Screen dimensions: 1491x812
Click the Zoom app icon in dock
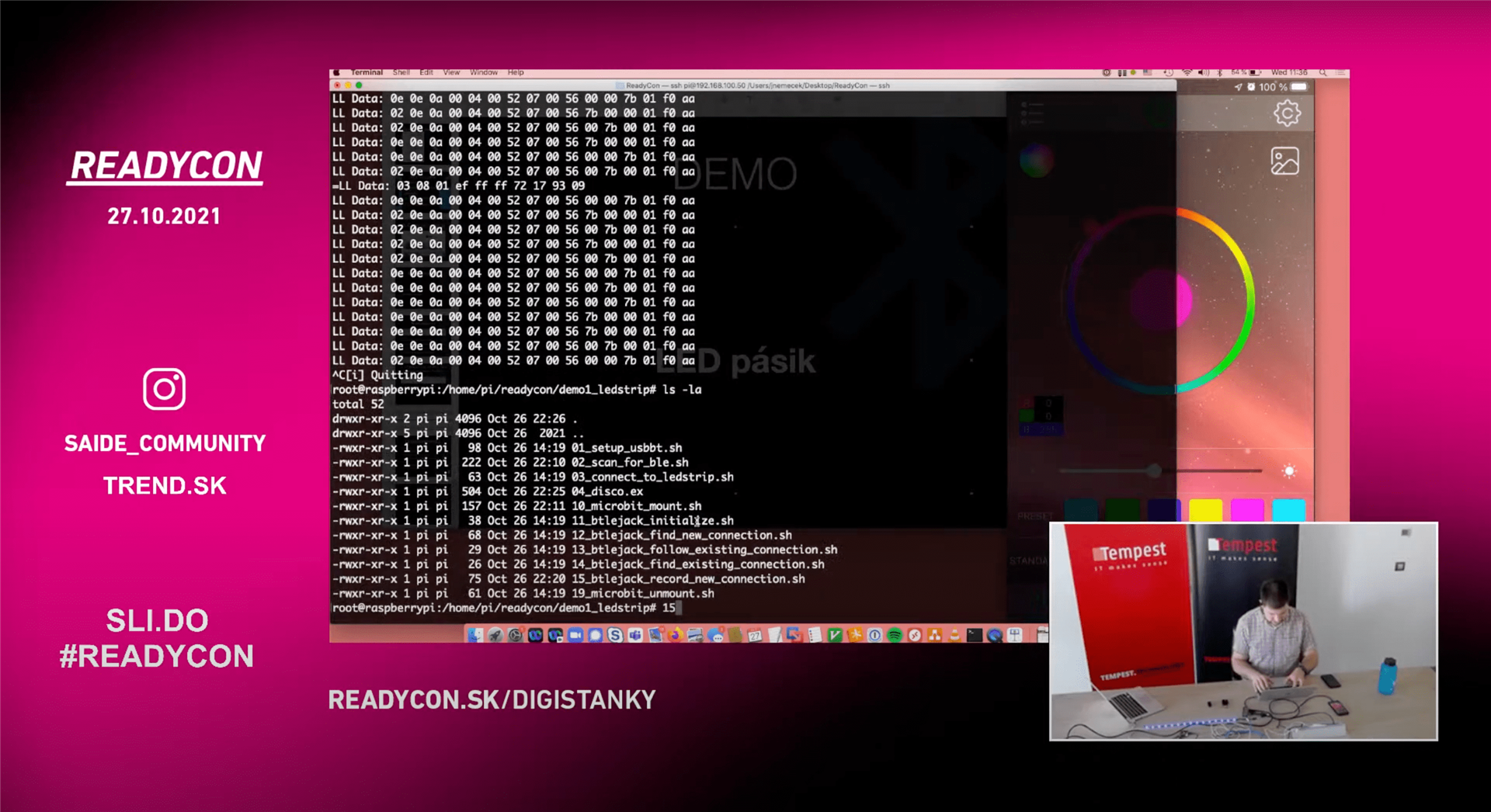click(x=575, y=635)
